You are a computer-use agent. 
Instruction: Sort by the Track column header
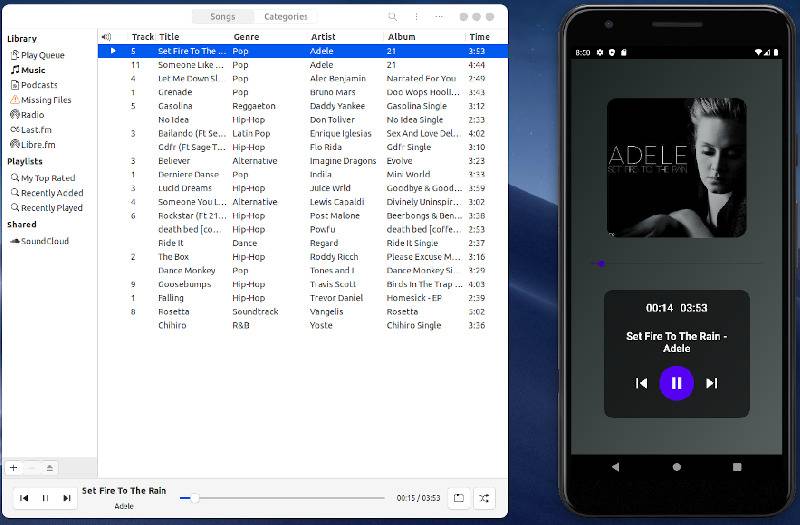pos(142,37)
